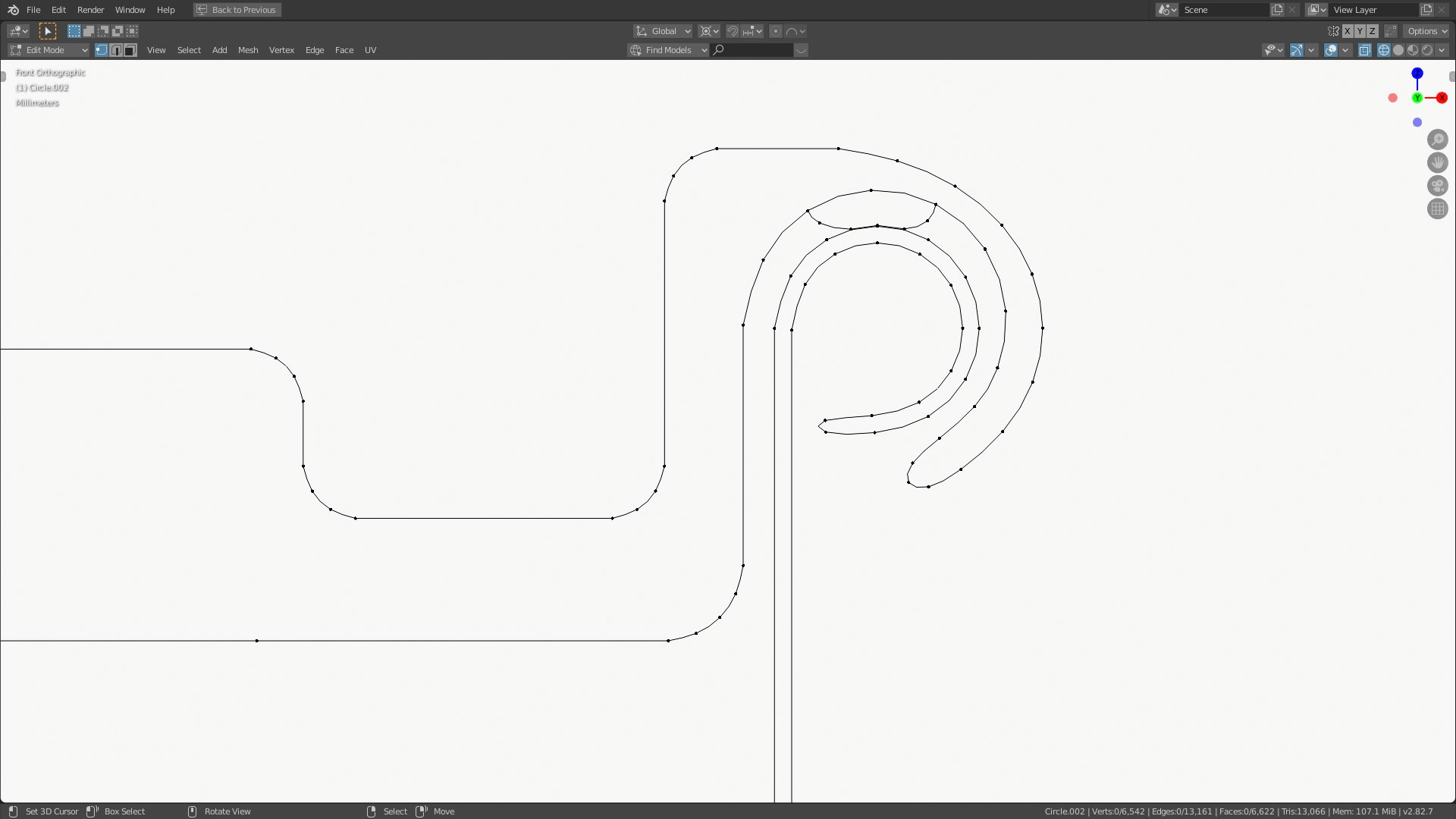The width and height of the screenshot is (1456, 819).
Task: Open pivot point dropdown
Action: [710, 31]
